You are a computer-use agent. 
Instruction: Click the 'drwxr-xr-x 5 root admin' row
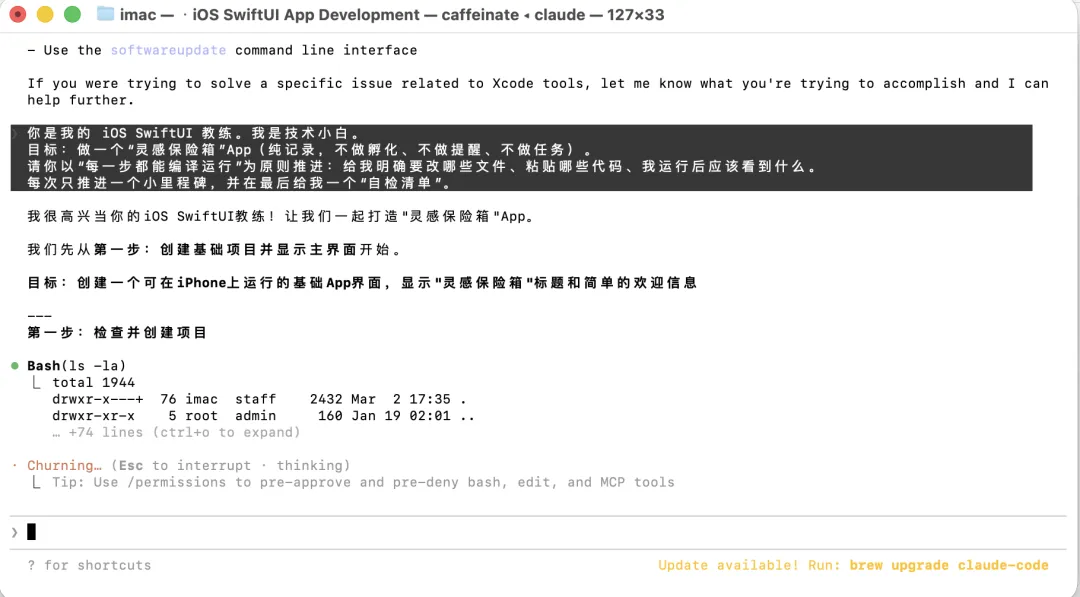[263, 416]
